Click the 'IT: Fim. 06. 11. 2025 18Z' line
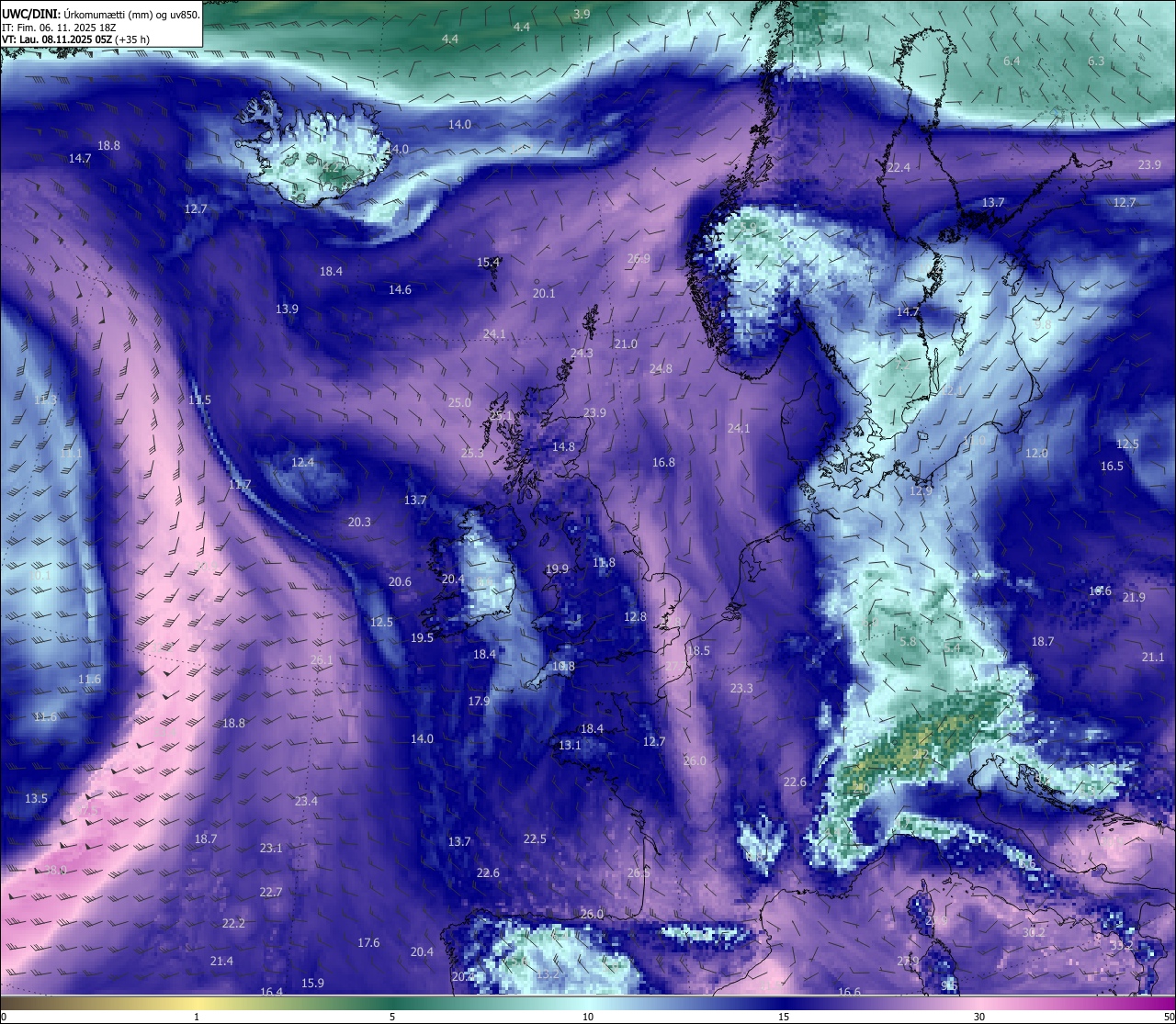This screenshot has height=1024, width=1176. [59, 28]
